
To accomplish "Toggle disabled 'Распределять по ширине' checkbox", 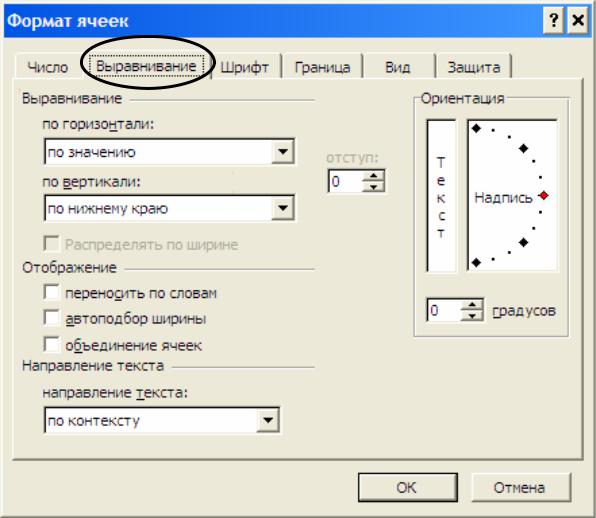I will pos(52,244).
